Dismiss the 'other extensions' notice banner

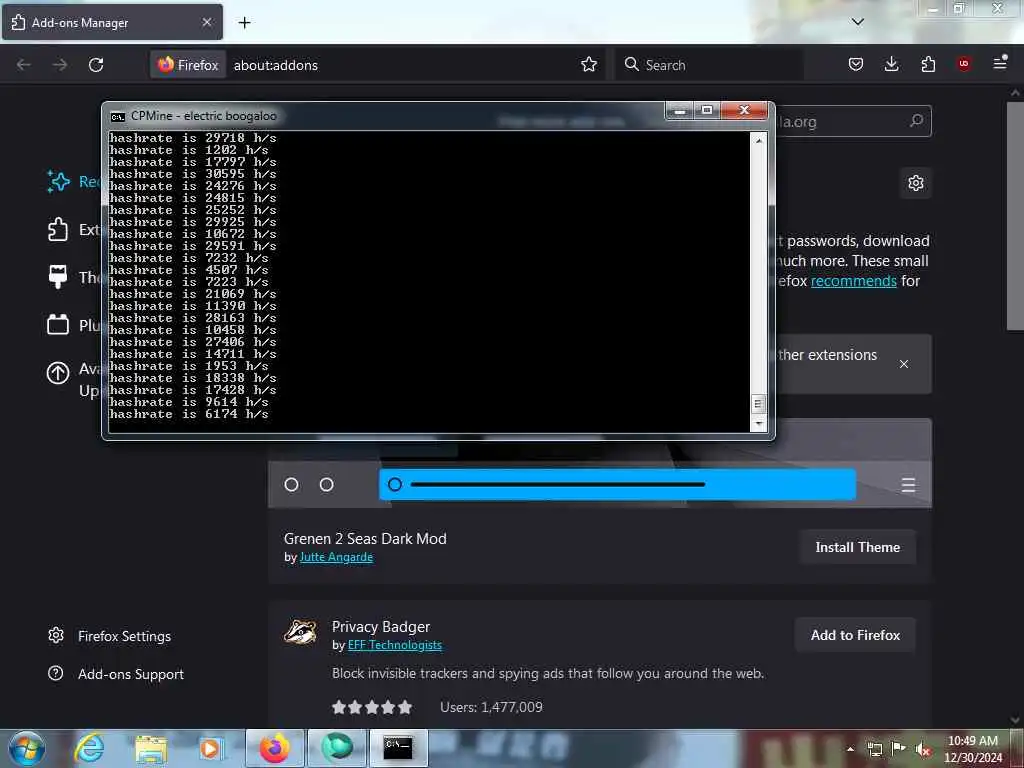(x=904, y=364)
